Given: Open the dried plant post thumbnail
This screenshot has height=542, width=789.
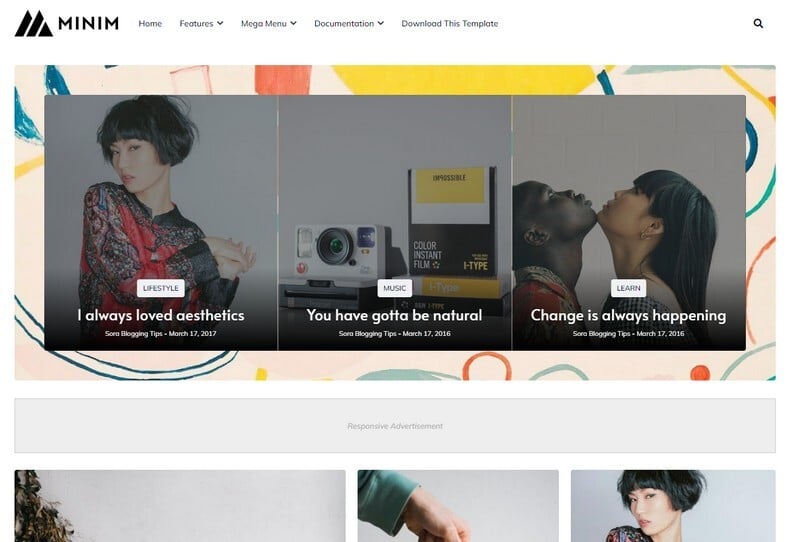Looking at the screenshot, I should pos(180,506).
